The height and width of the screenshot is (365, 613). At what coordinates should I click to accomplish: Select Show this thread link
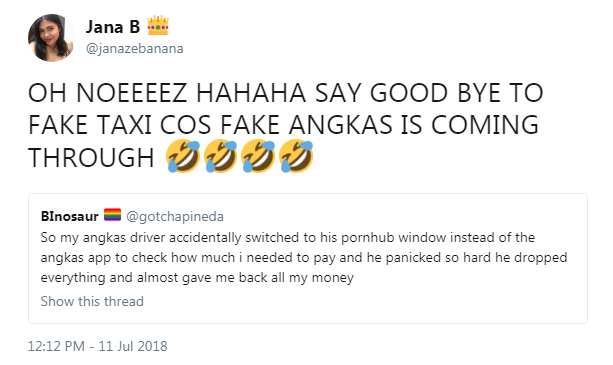coord(92,301)
